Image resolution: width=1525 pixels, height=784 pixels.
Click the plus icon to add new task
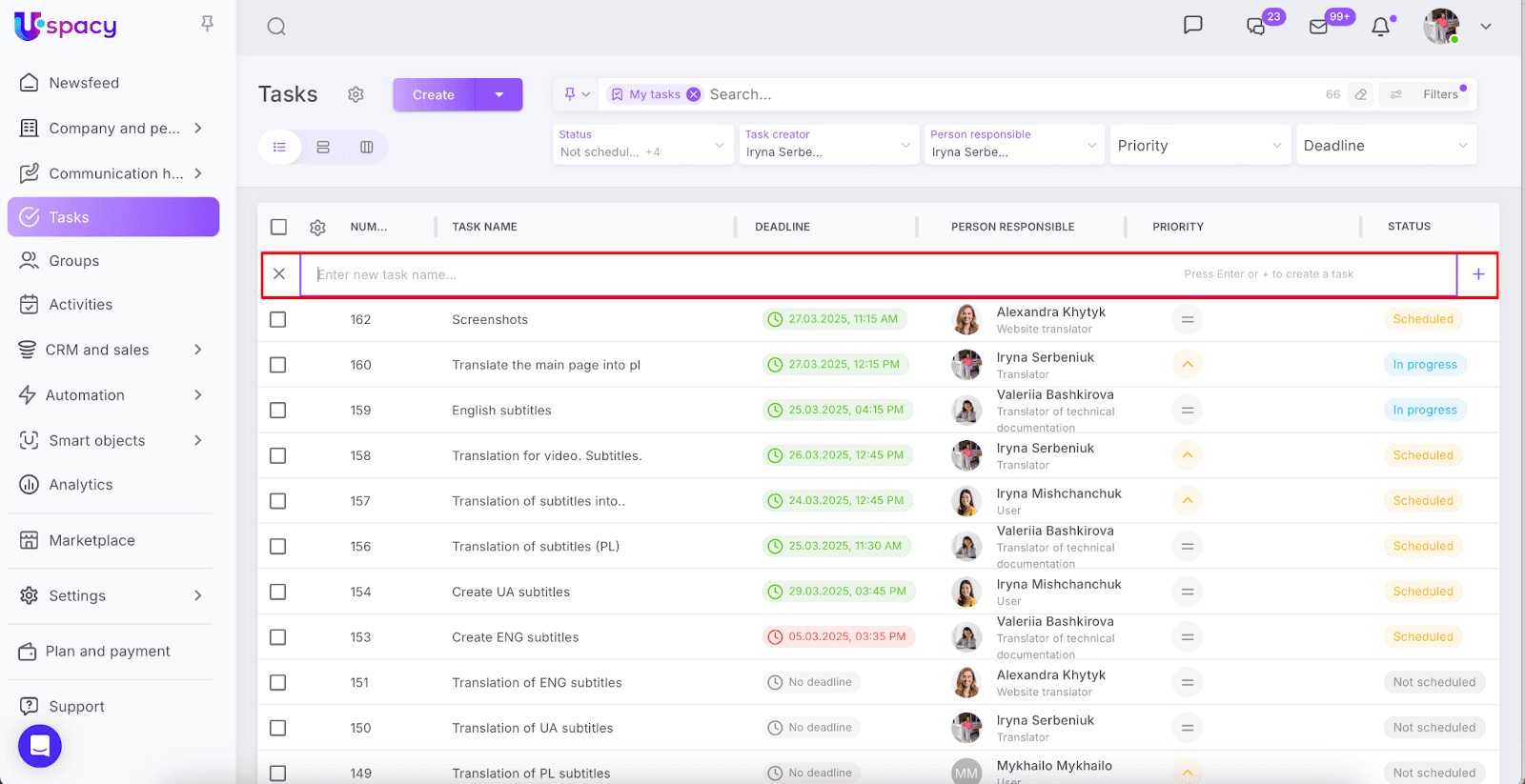tap(1478, 274)
